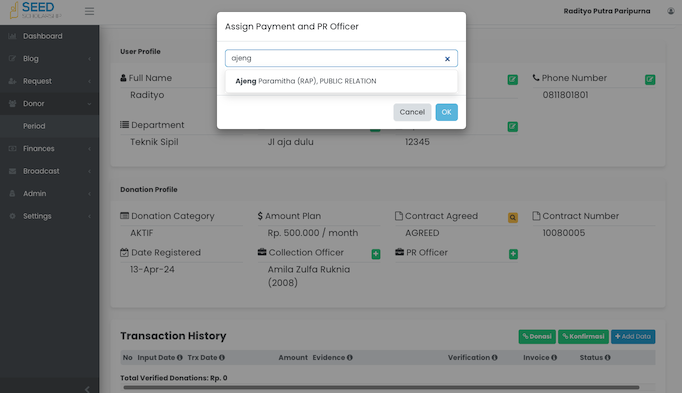The width and height of the screenshot is (682, 393).
Task: Click Trx Date info icon
Action: pos(222,357)
